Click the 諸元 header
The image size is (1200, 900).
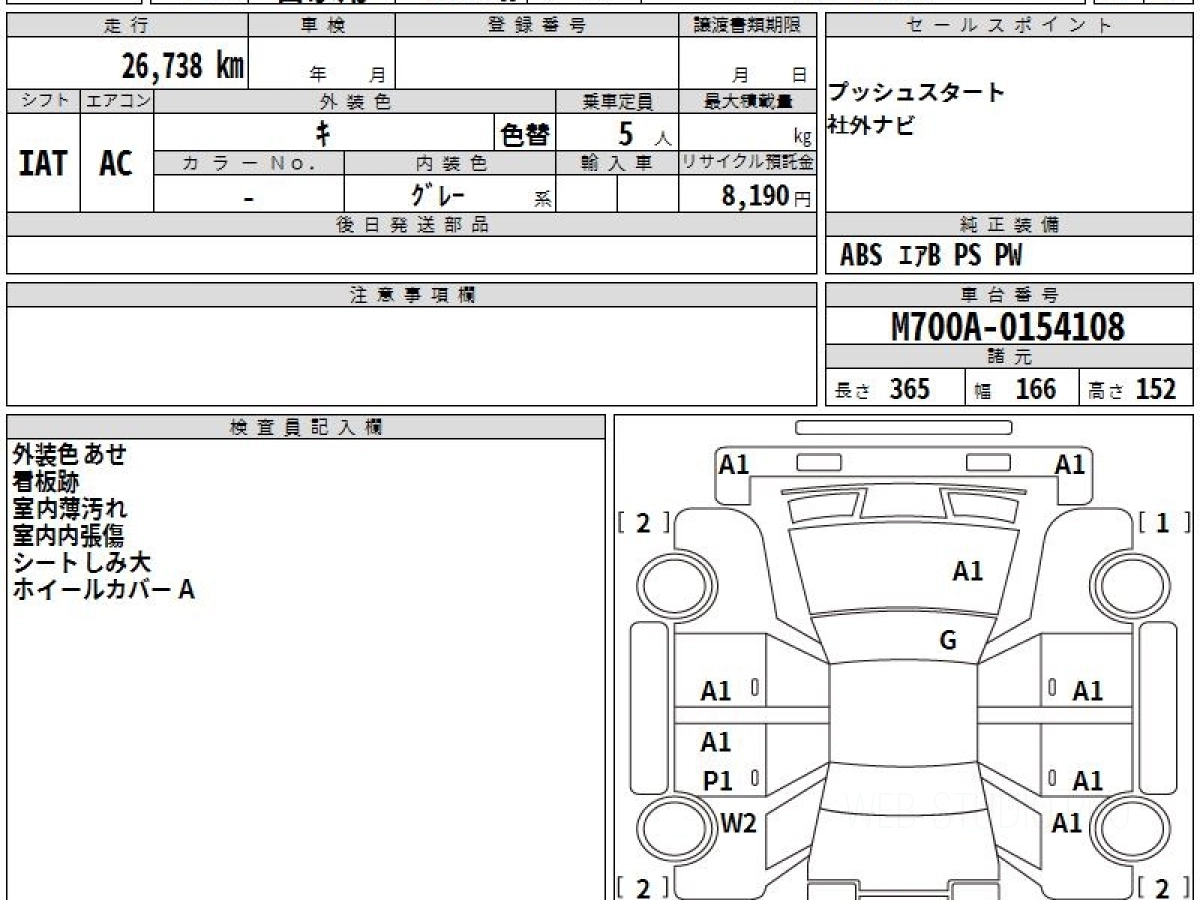pos(1010,357)
